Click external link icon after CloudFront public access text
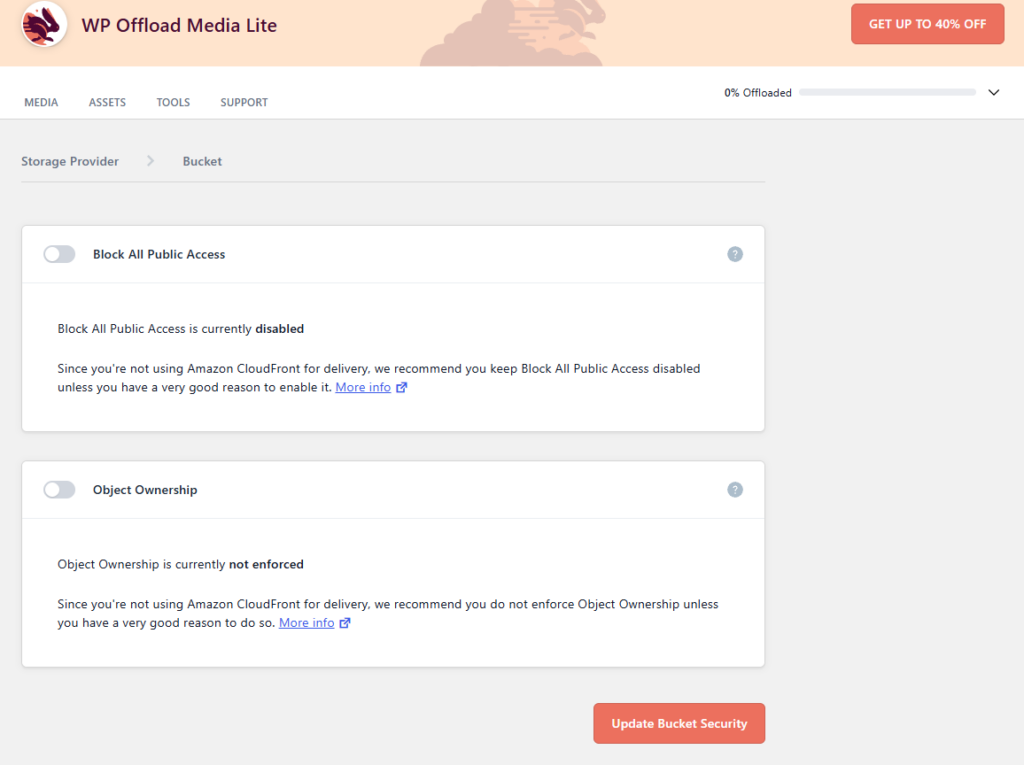 click(402, 387)
